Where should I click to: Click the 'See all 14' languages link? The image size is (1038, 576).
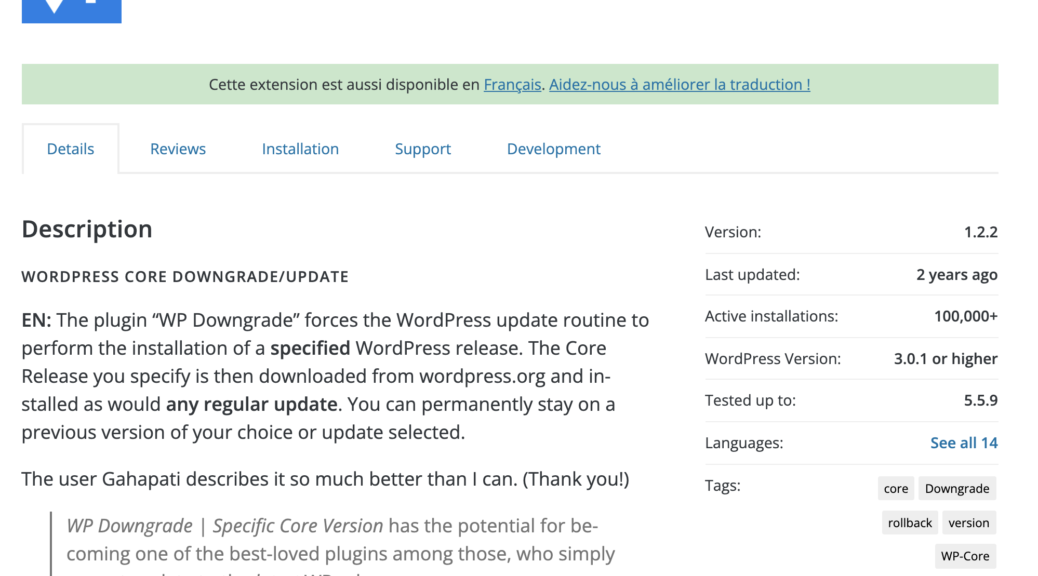pos(964,443)
